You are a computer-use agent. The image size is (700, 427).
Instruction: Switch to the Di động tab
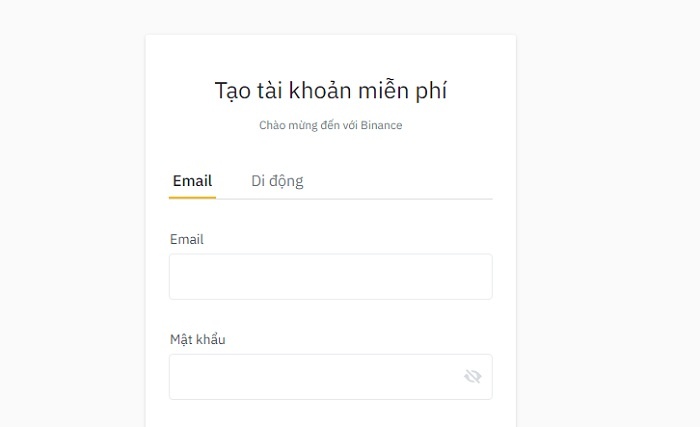point(277,181)
